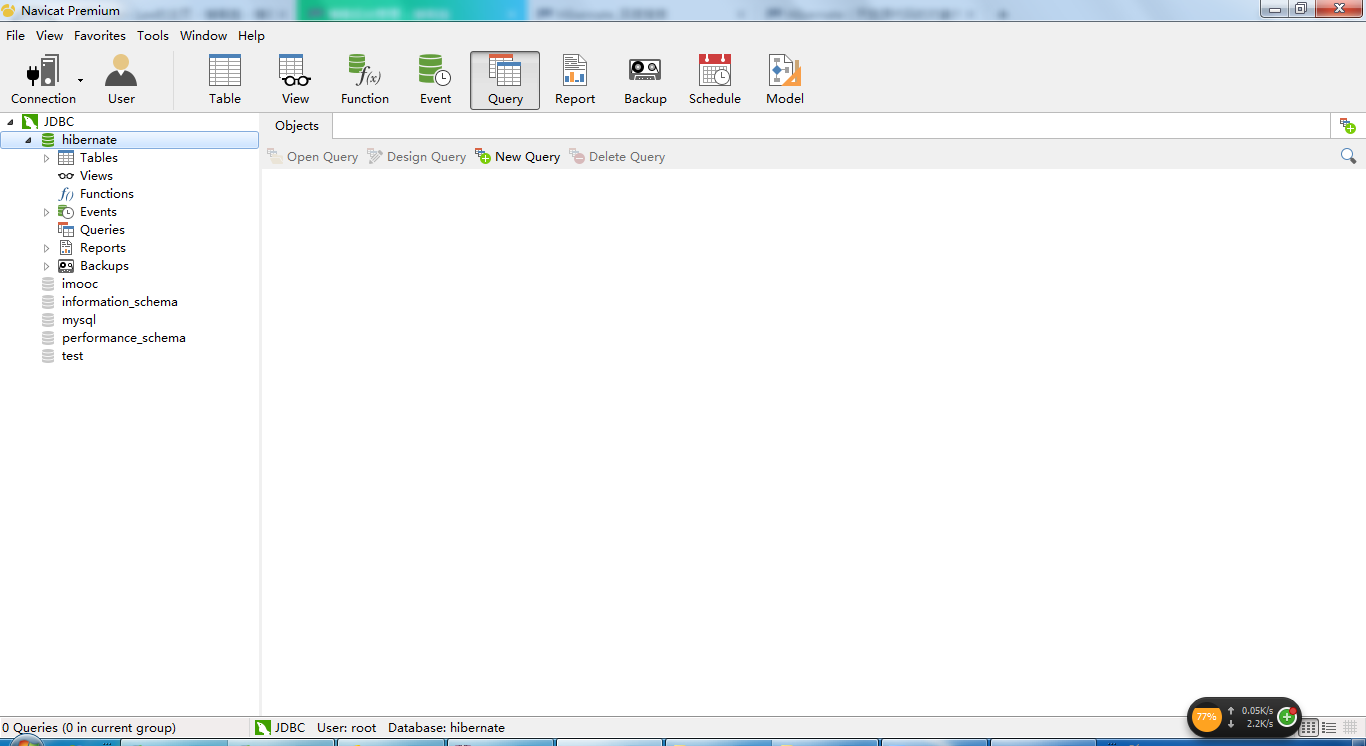Image resolution: width=1366 pixels, height=746 pixels.
Task: Click the Design Query button
Action: pyautogui.click(x=417, y=157)
